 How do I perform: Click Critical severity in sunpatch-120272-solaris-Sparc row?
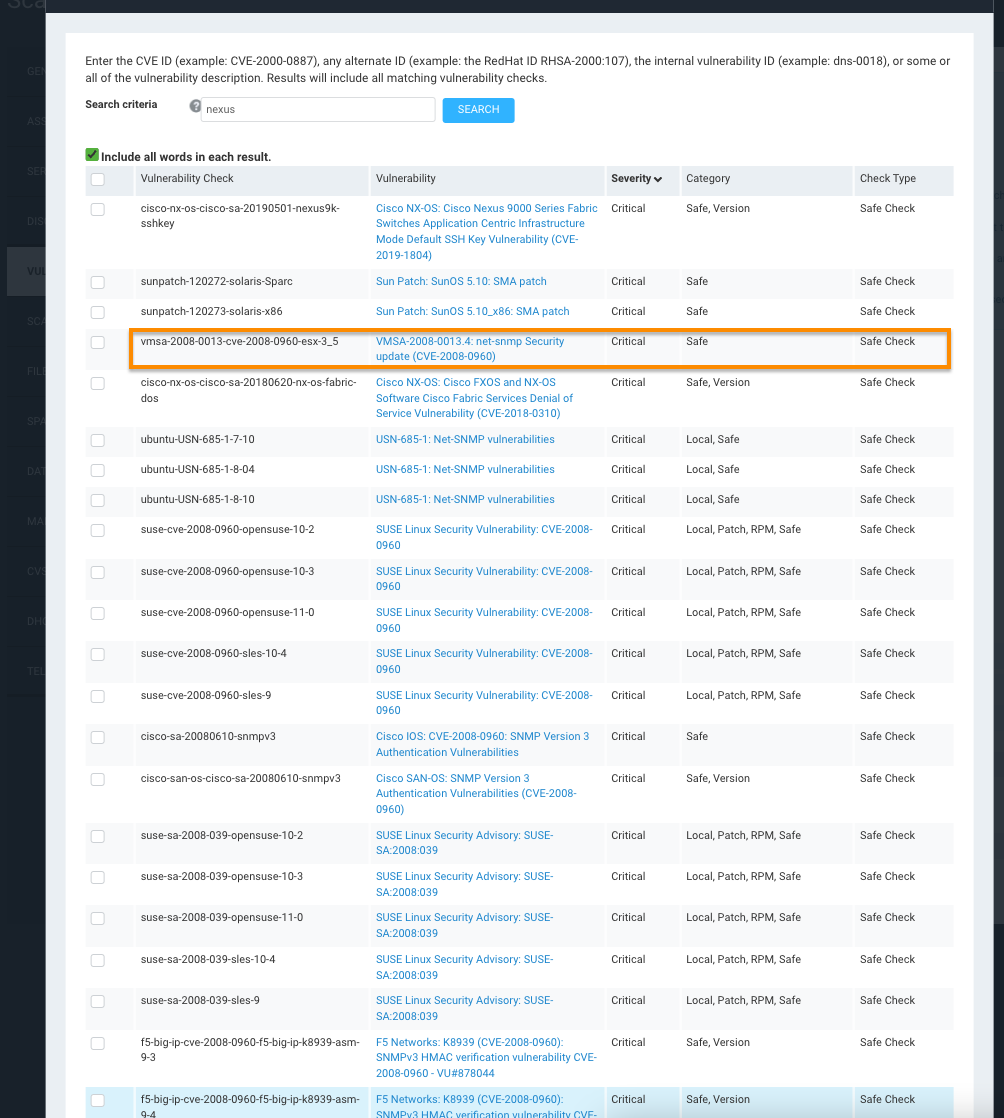coord(628,282)
